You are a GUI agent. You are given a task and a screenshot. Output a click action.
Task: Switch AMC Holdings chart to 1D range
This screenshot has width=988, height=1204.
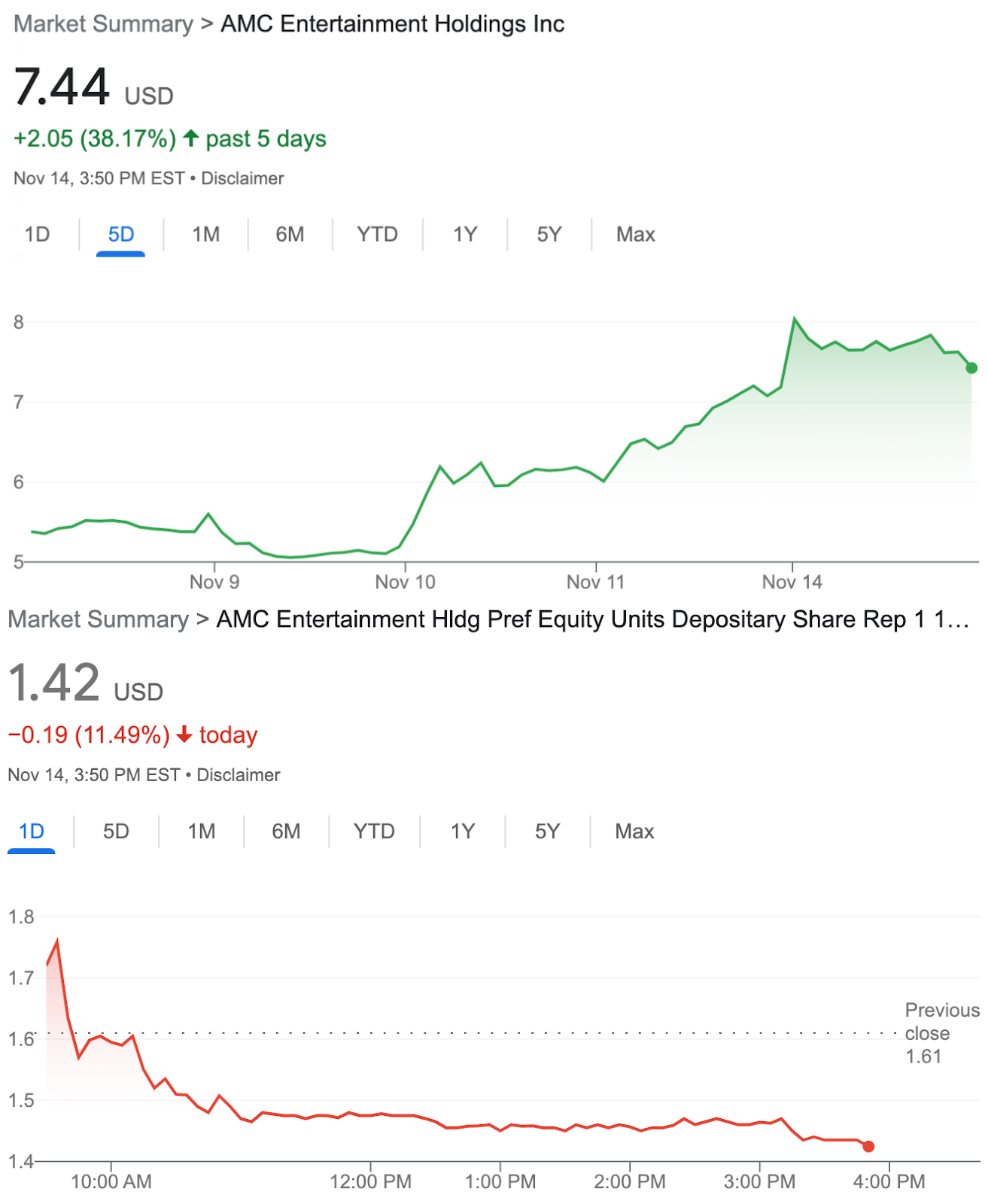tap(37, 235)
